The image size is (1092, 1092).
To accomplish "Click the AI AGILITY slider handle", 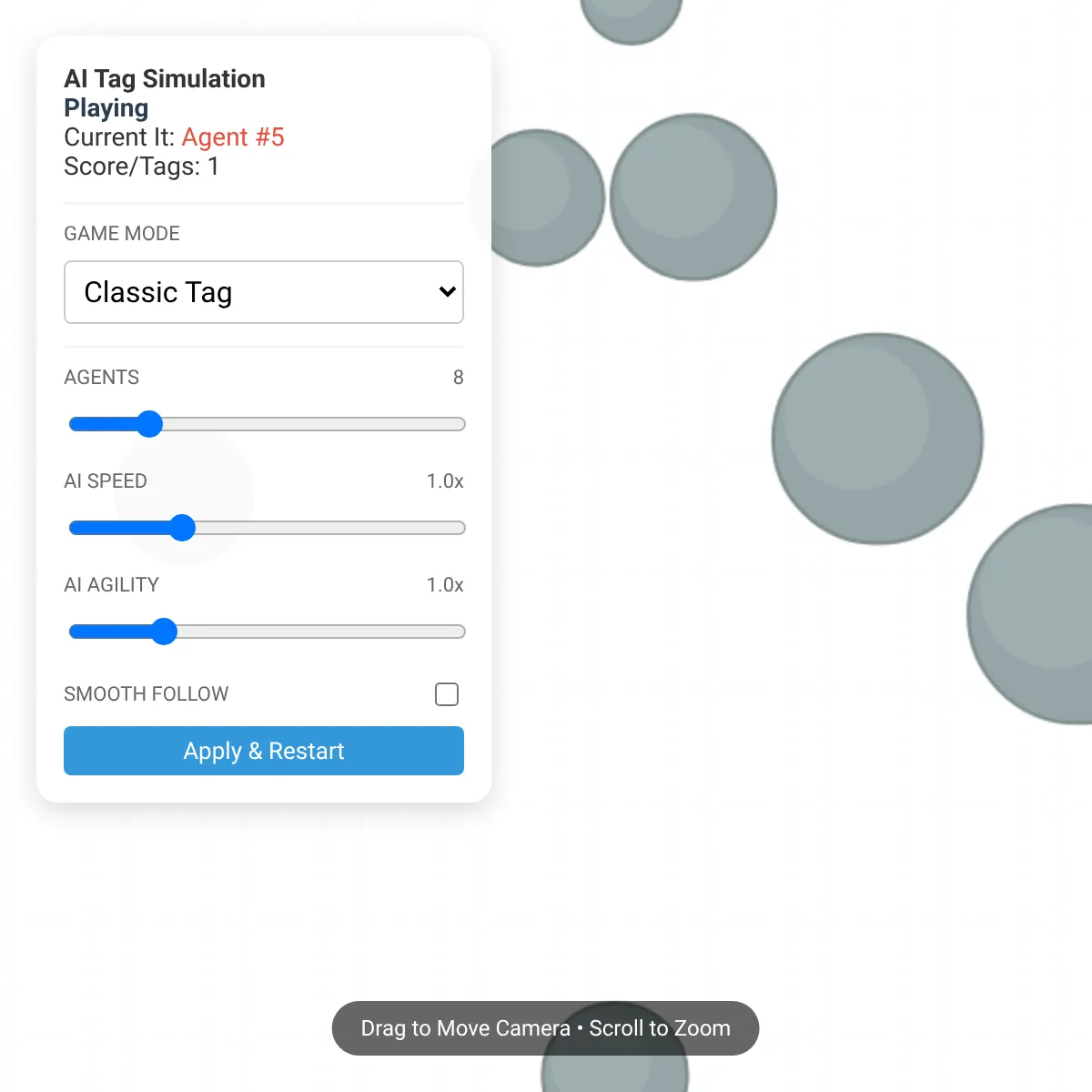I will (164, 632).
